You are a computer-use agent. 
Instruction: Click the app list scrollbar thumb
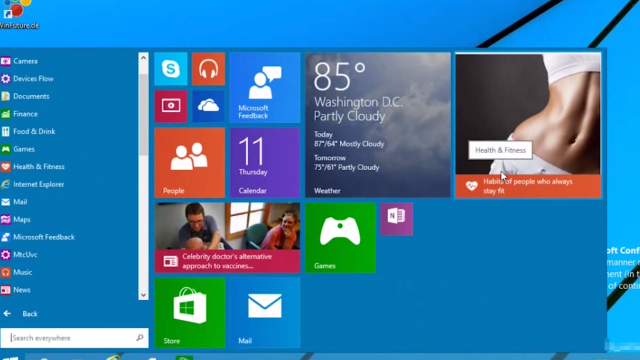[x=143, y=114]
